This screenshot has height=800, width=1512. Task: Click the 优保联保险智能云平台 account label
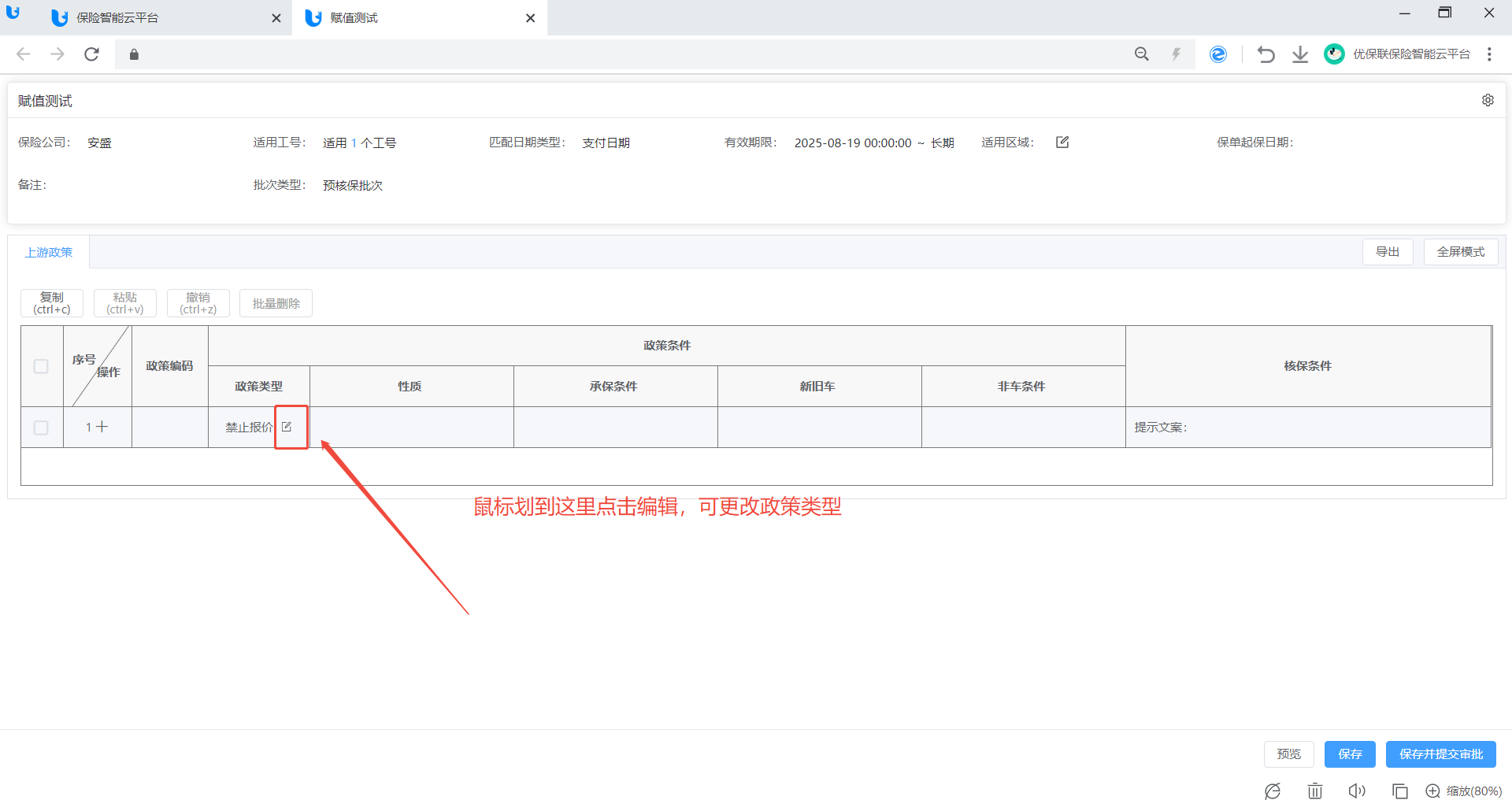coord(1412,54)
